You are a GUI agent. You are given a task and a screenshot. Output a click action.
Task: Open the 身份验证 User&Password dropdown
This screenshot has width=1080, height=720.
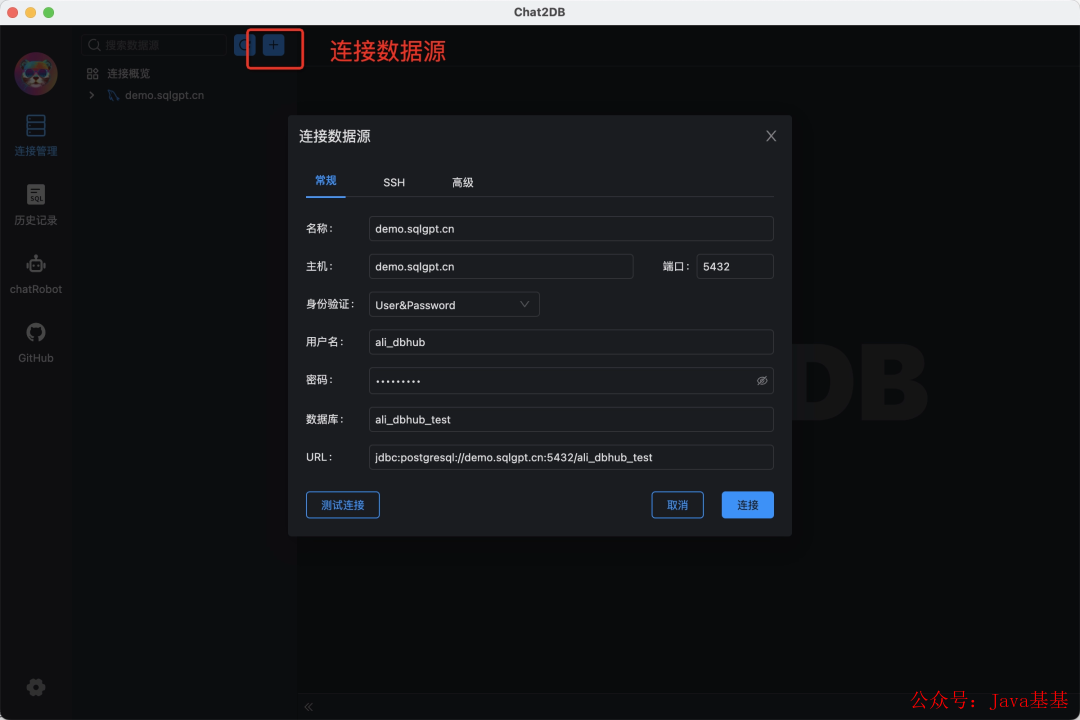(454, 305)
